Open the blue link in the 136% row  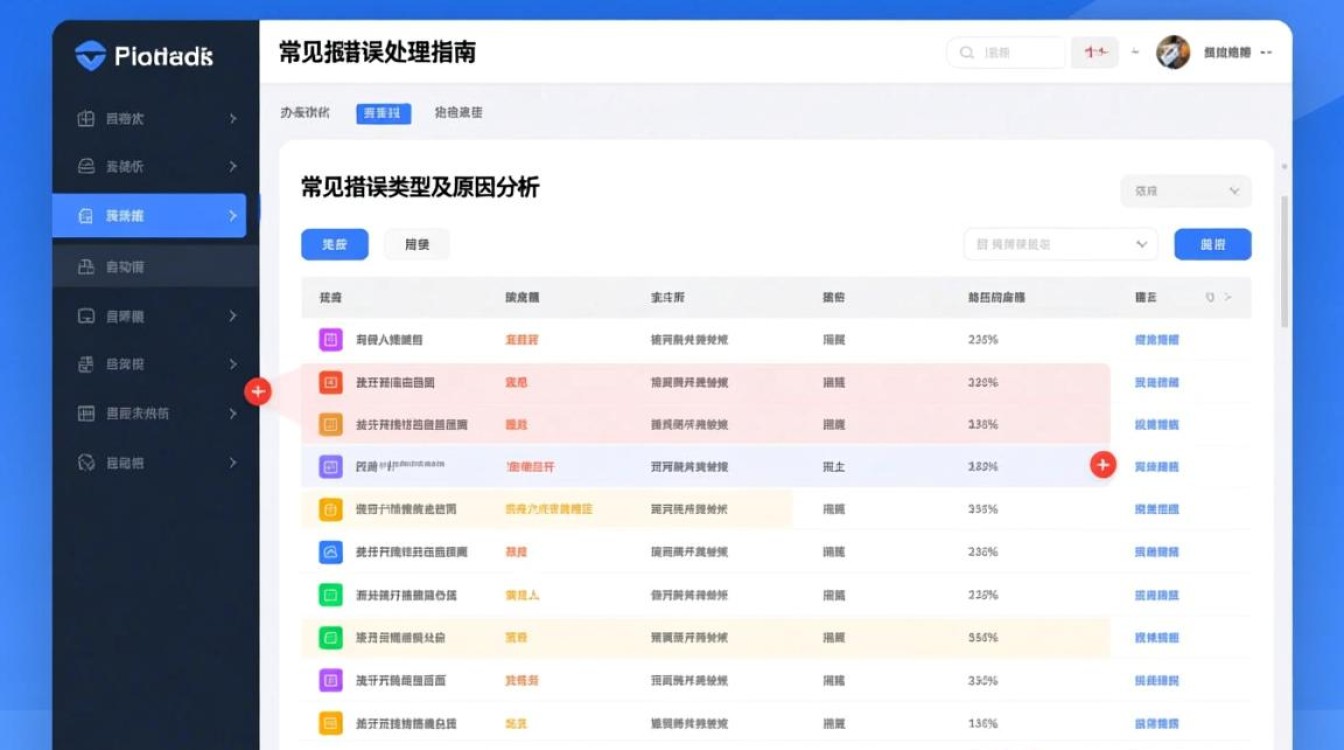pos(1157,723)
